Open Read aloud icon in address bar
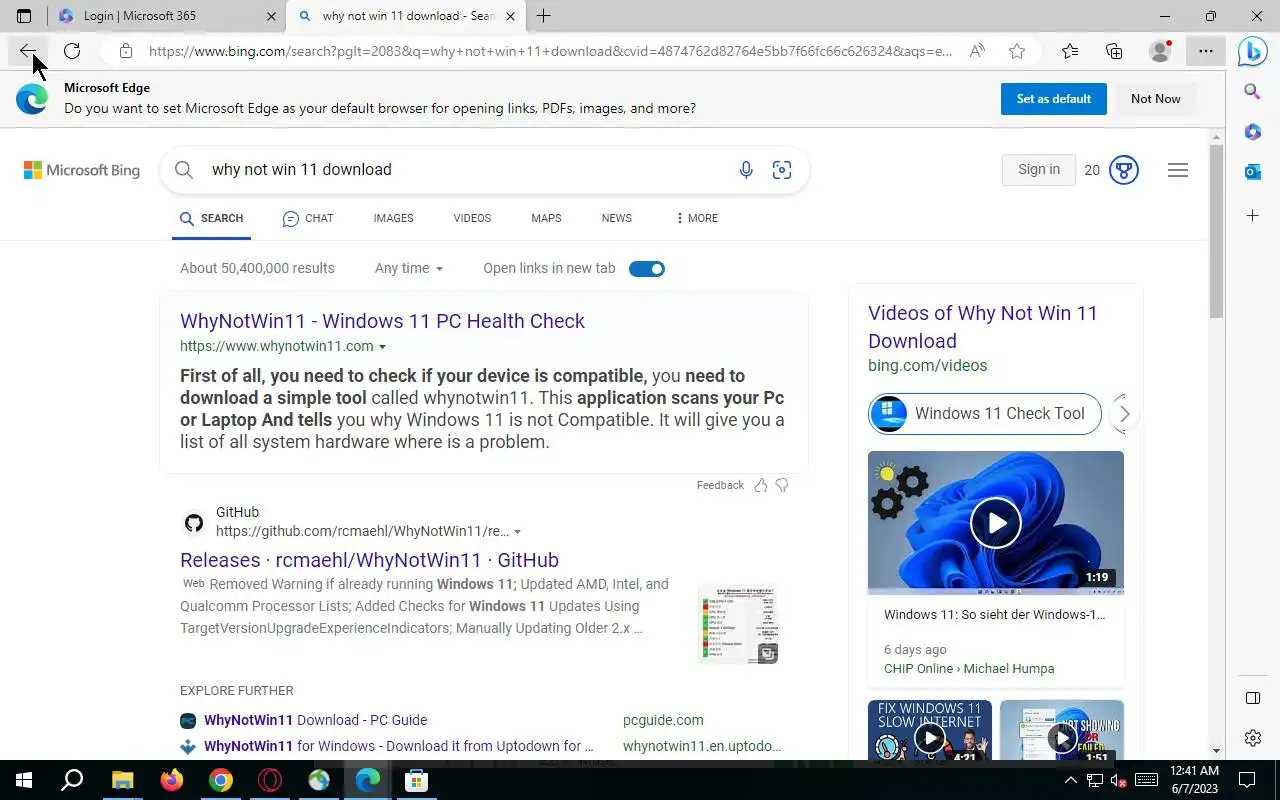This screenshot has height=800, width=1280. [977, 51]
